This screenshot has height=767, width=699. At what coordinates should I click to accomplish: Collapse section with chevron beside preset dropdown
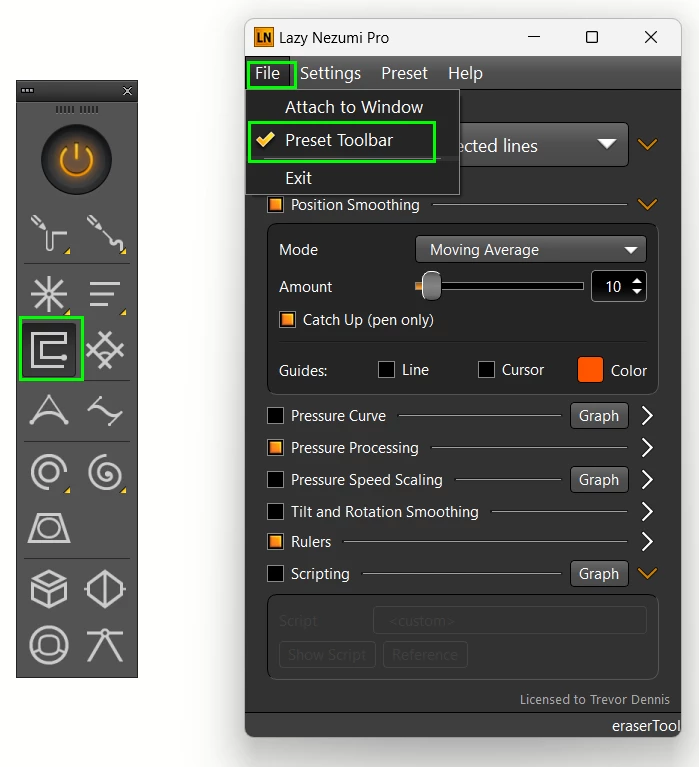point(647,144)
